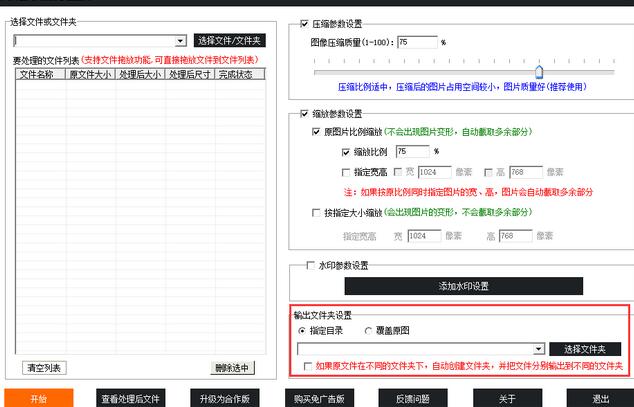This screenshot has width=634, height=407.
Task: Toggle the 缩放比例 checkbox
Action: (x=346, y=152)
